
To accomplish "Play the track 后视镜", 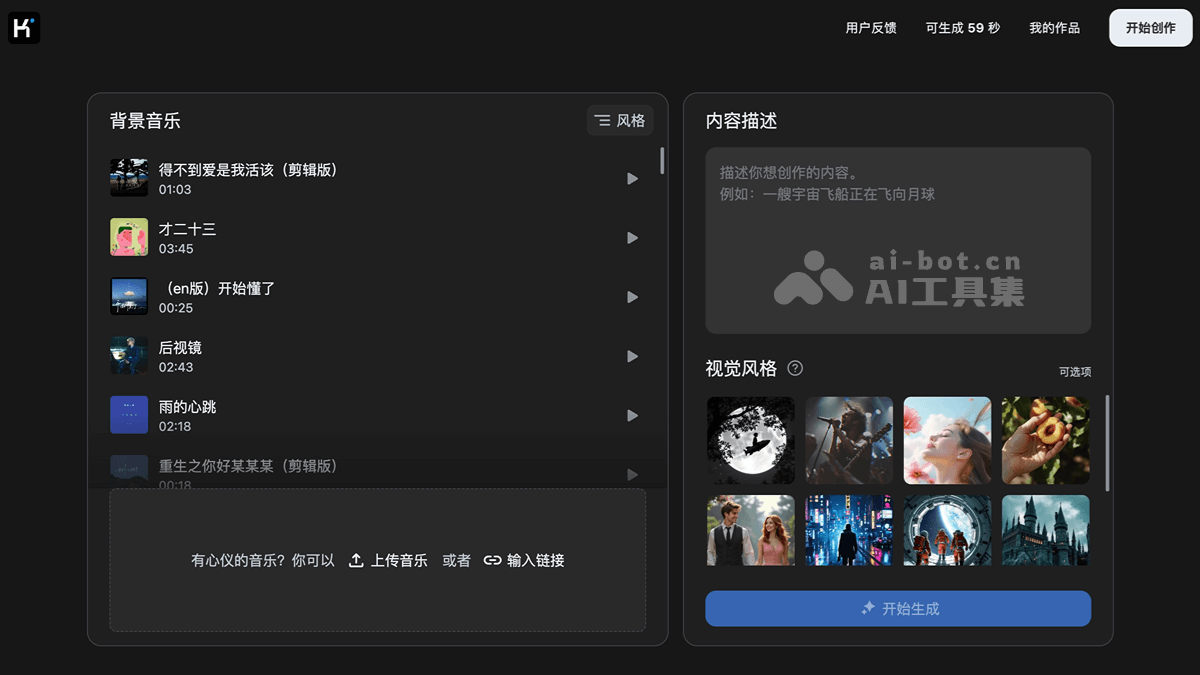I will [x=632, y=356].
